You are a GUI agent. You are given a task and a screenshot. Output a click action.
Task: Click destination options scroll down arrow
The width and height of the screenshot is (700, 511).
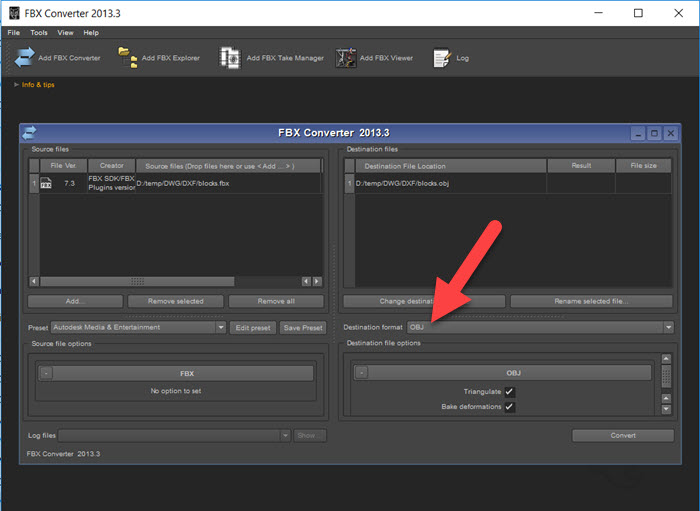[666, 409]
